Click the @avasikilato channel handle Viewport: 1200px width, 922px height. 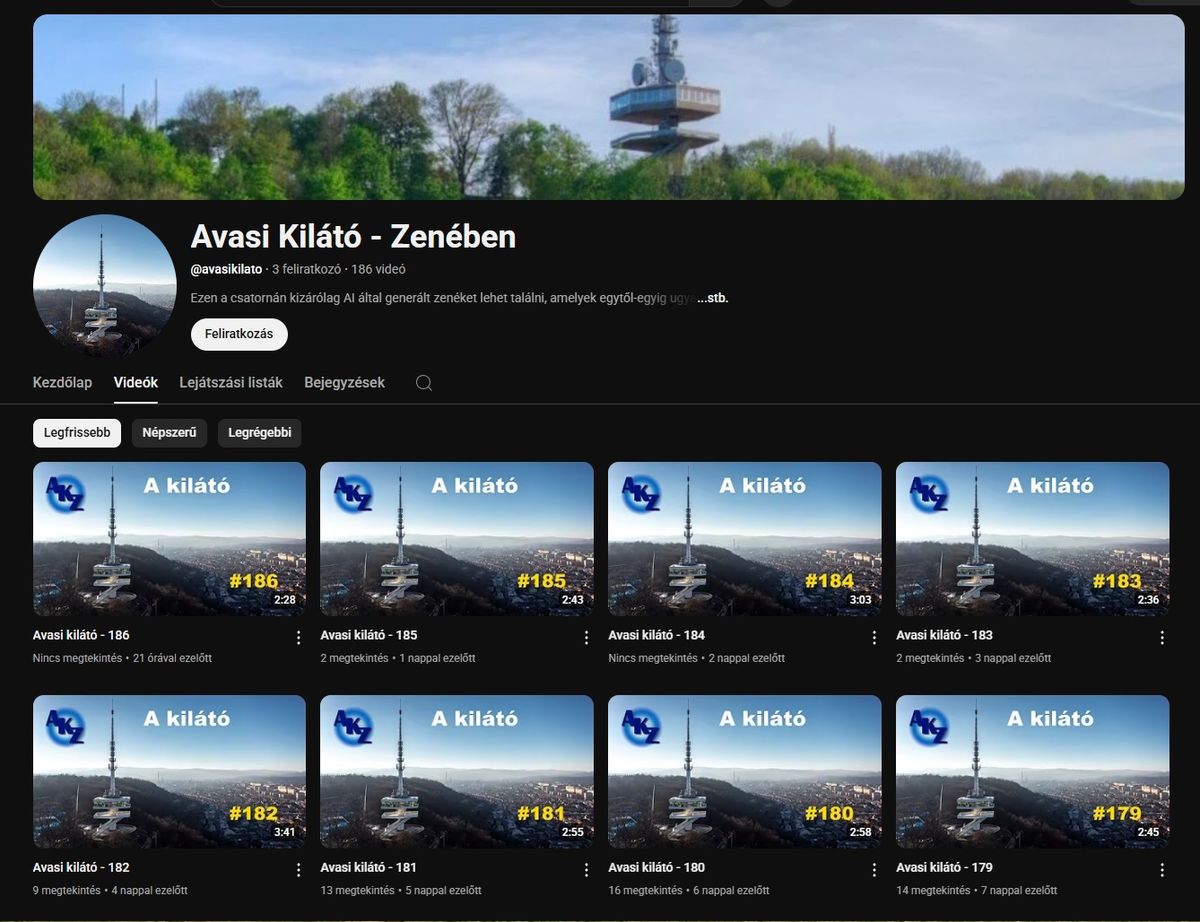226,269
